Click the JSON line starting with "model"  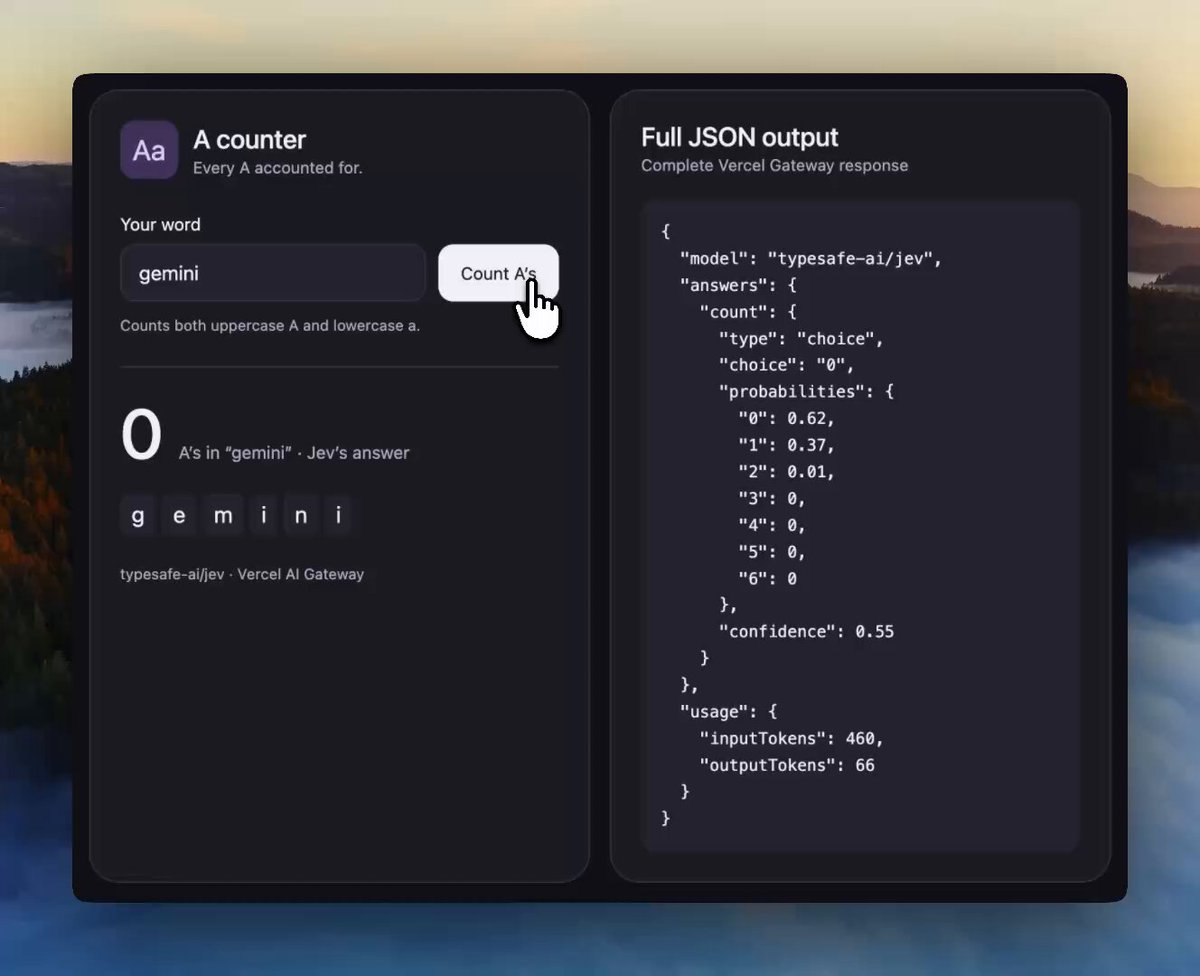tap(811, 258)
